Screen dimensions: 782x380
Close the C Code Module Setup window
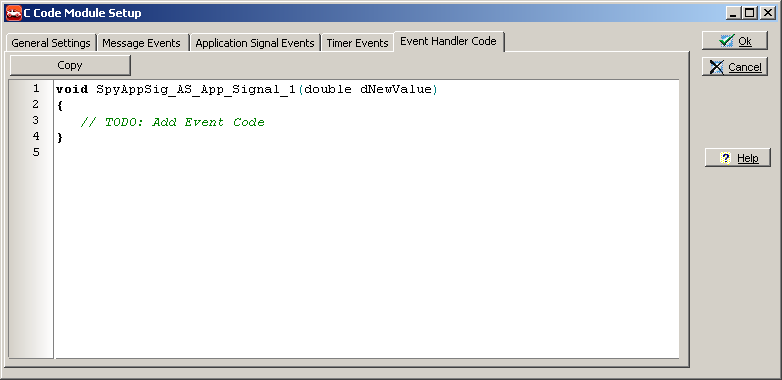(767, 13)
